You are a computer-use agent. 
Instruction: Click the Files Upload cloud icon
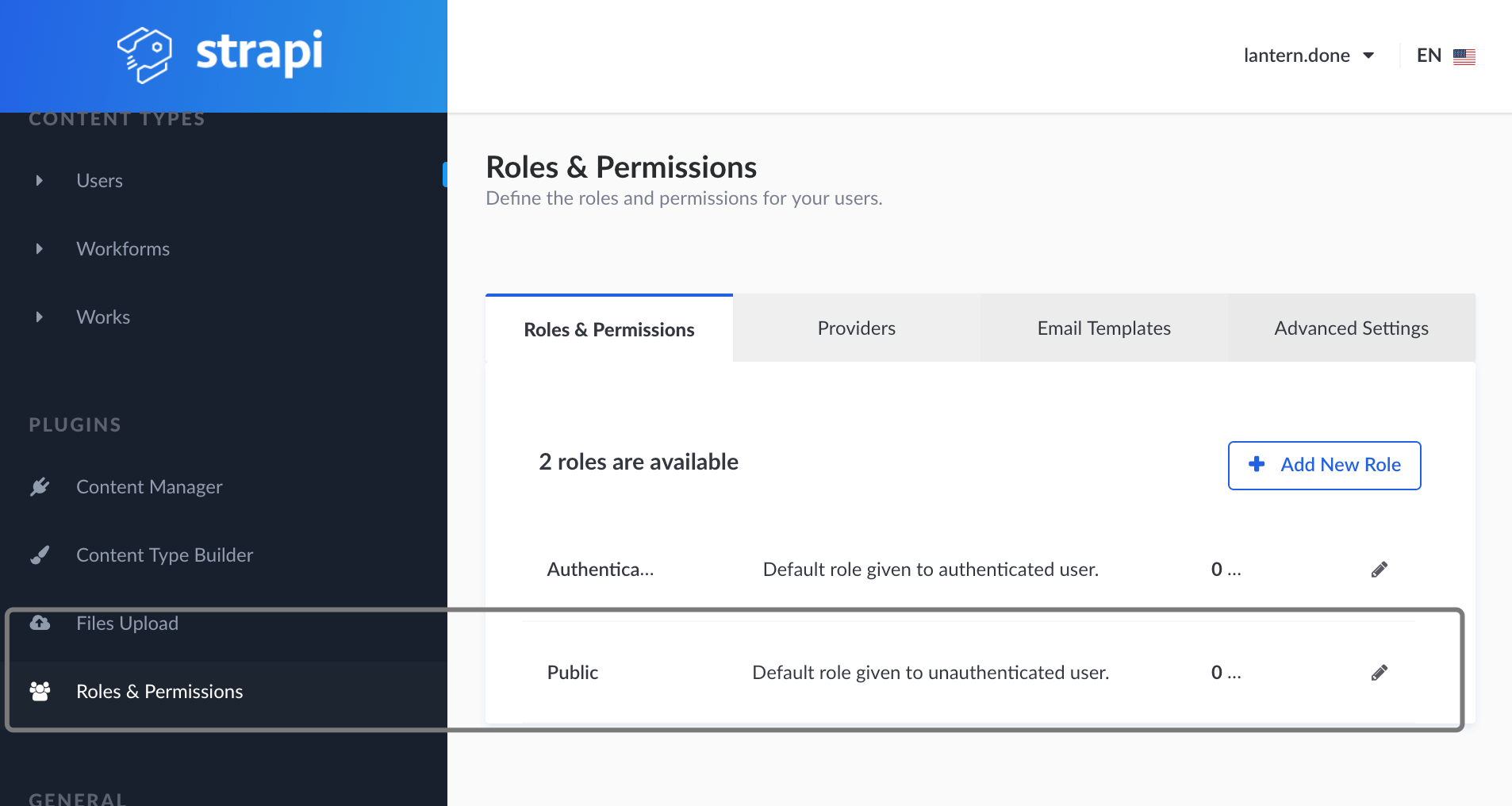click(x=40, y=623)
